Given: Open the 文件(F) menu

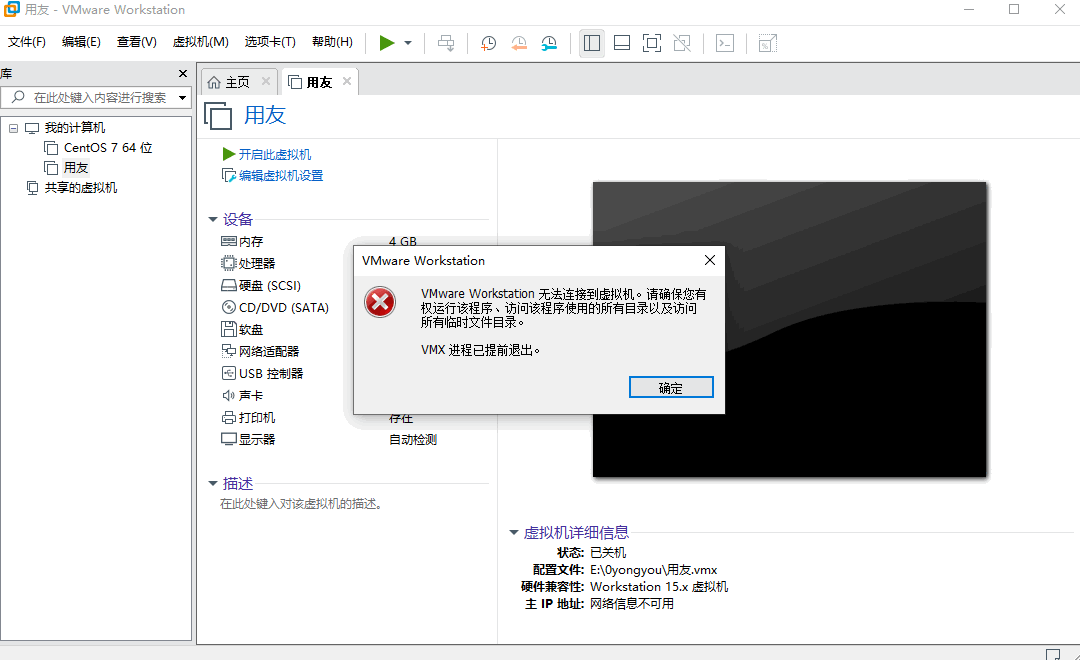Looking at the screenshot, I should 27,42.
